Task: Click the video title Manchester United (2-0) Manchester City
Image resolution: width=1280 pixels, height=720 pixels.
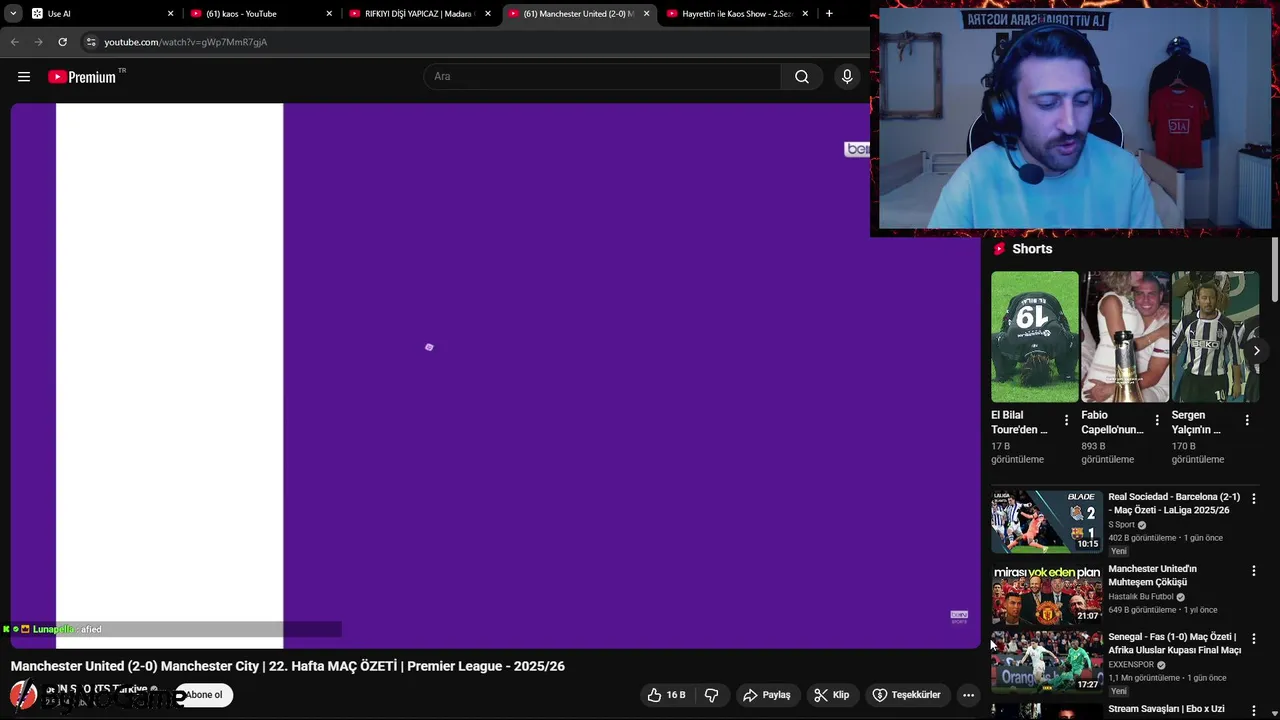Action: tap(288, 666)
